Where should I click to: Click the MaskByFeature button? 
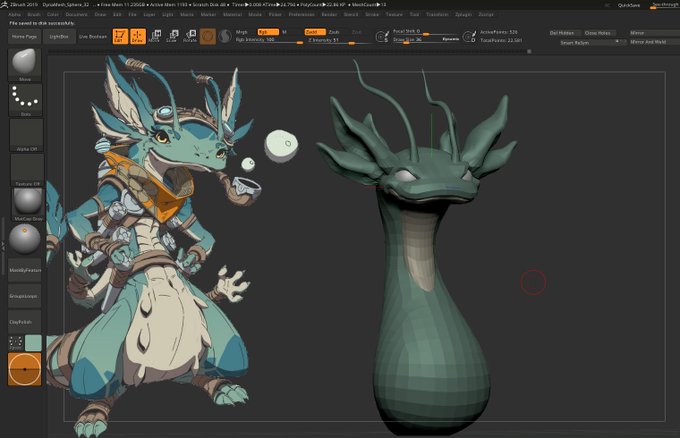tap(25, 270)
